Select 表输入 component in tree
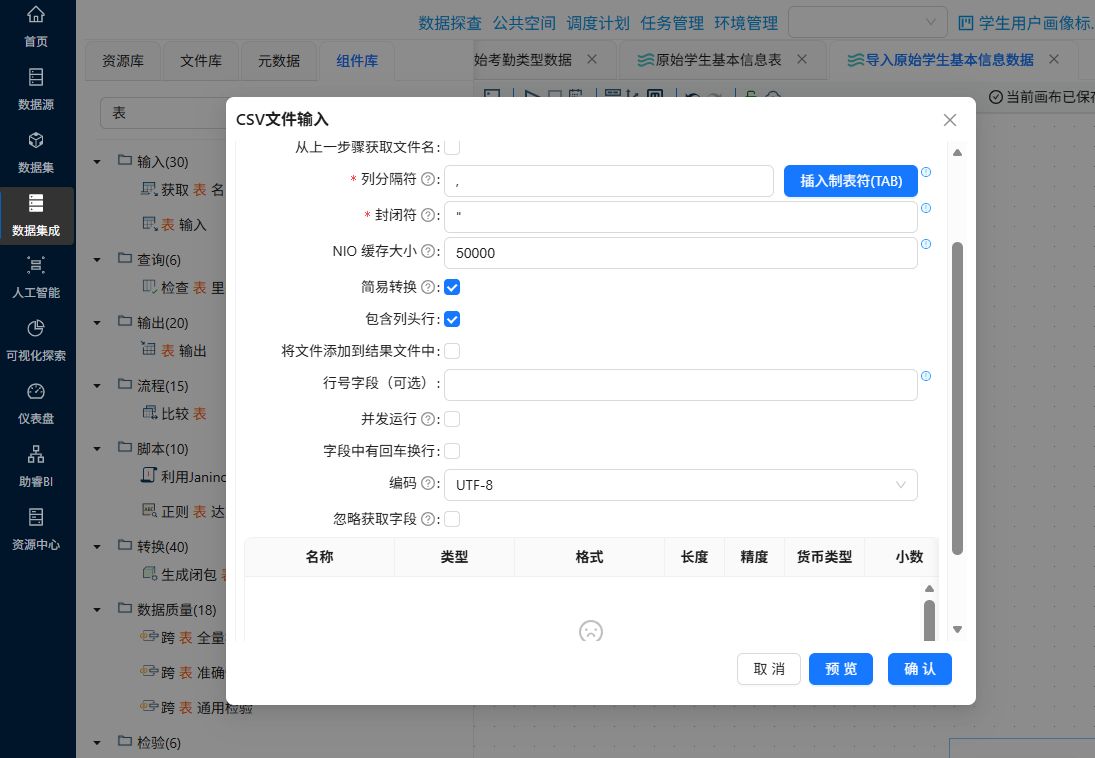The height and width of the screenshot is (758, 1095). (175, 224)
